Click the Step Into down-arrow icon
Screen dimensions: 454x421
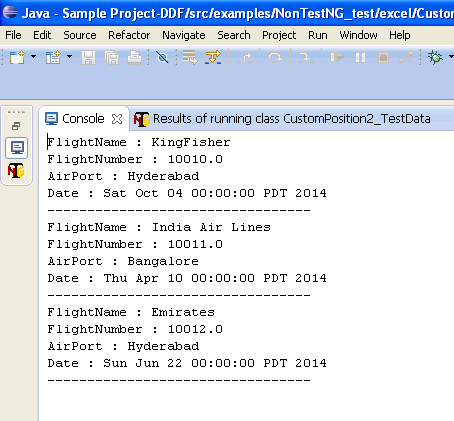[x=306, y=58]
